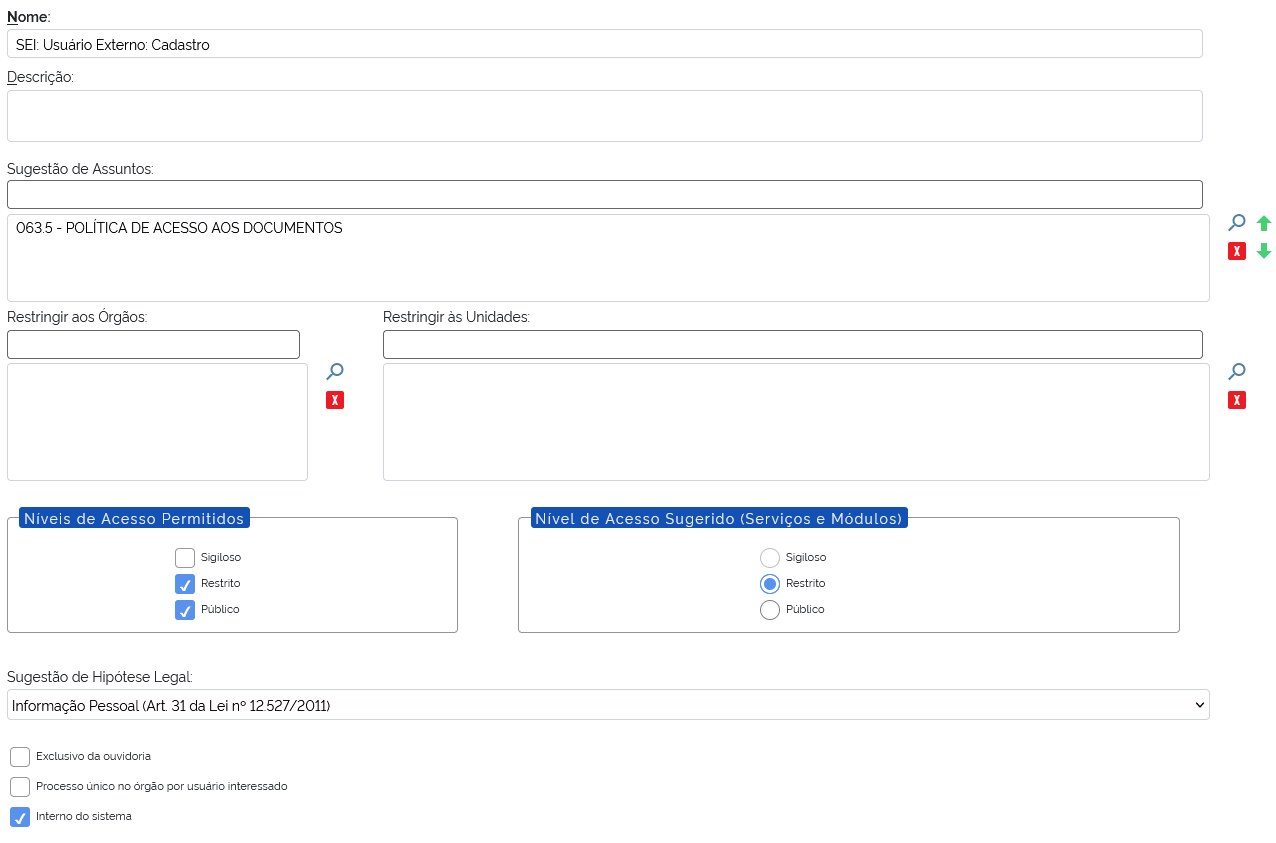Open the search for Sugestão de Assuntos
The image size is (1276, 843).
pos(1236,222)
